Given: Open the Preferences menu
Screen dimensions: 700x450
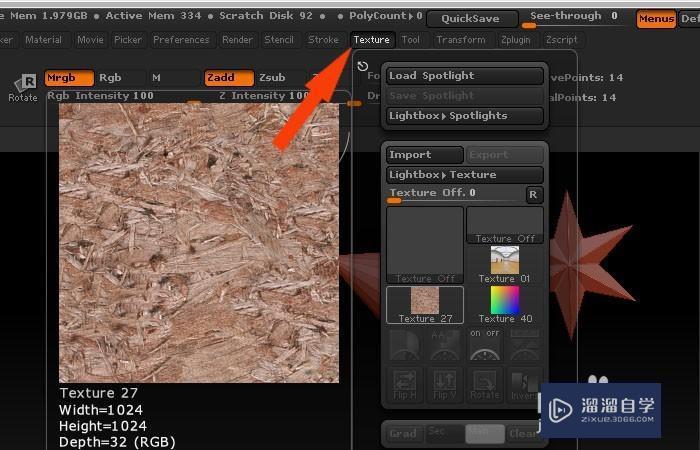Looking at the screenshot, I should [181, 40].
